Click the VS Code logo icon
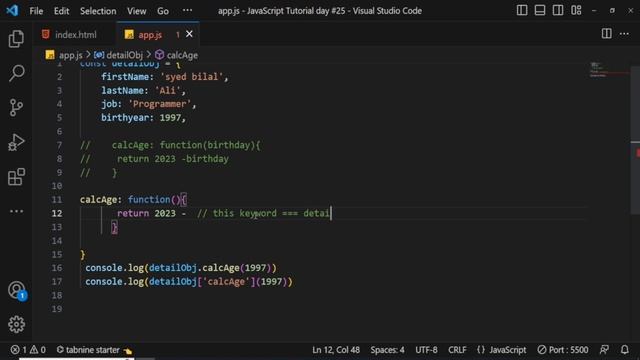640x360 pixels. [x=12, y=10]
